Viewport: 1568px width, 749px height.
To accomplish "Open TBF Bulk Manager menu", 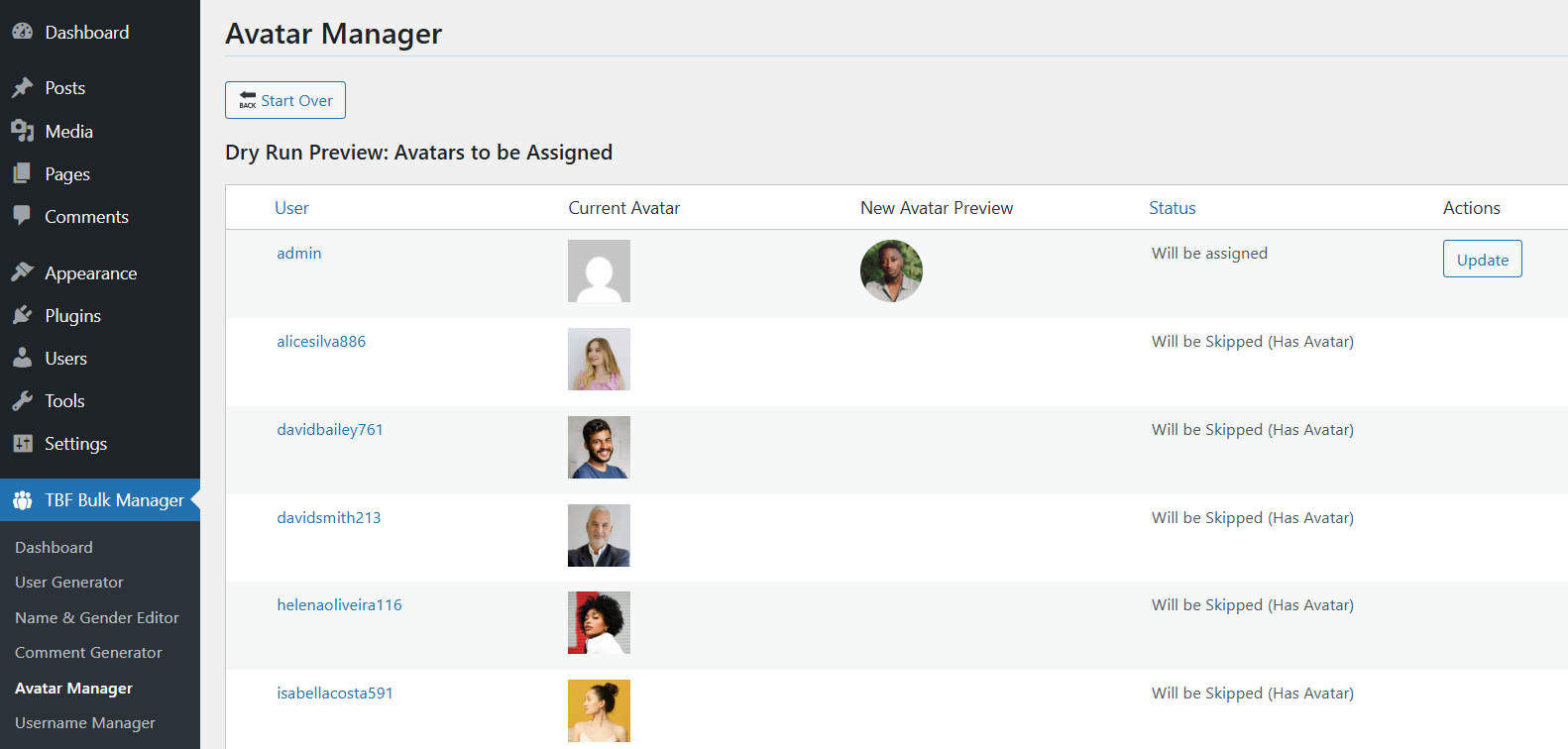I will point(114,500).
